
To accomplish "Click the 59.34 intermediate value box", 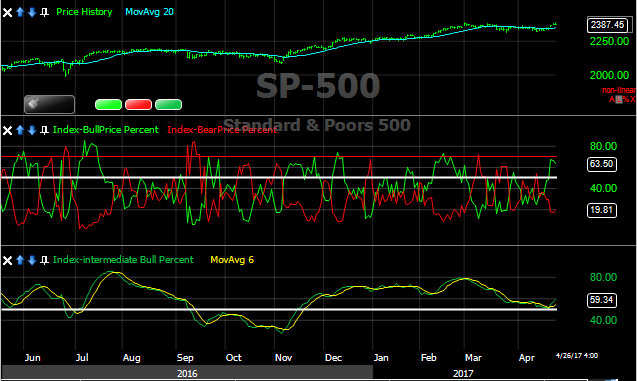I will point(602,300).
